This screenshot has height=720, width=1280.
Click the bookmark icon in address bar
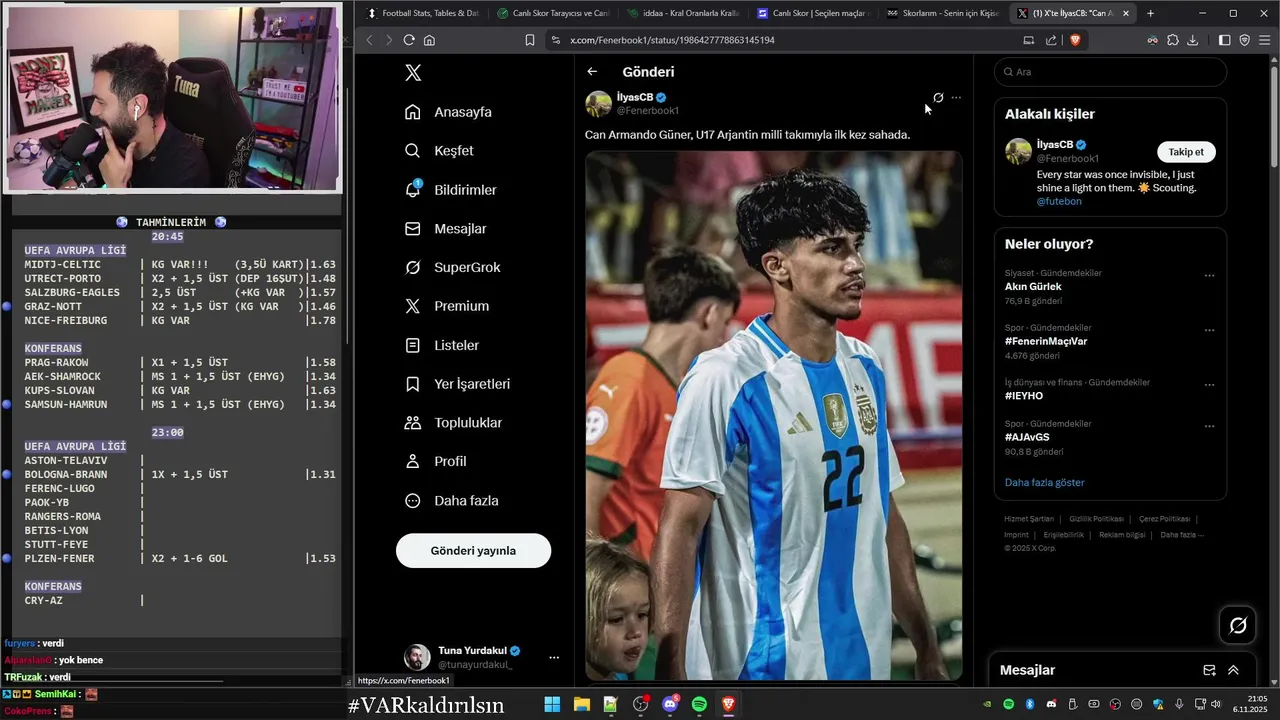[530, 40]
